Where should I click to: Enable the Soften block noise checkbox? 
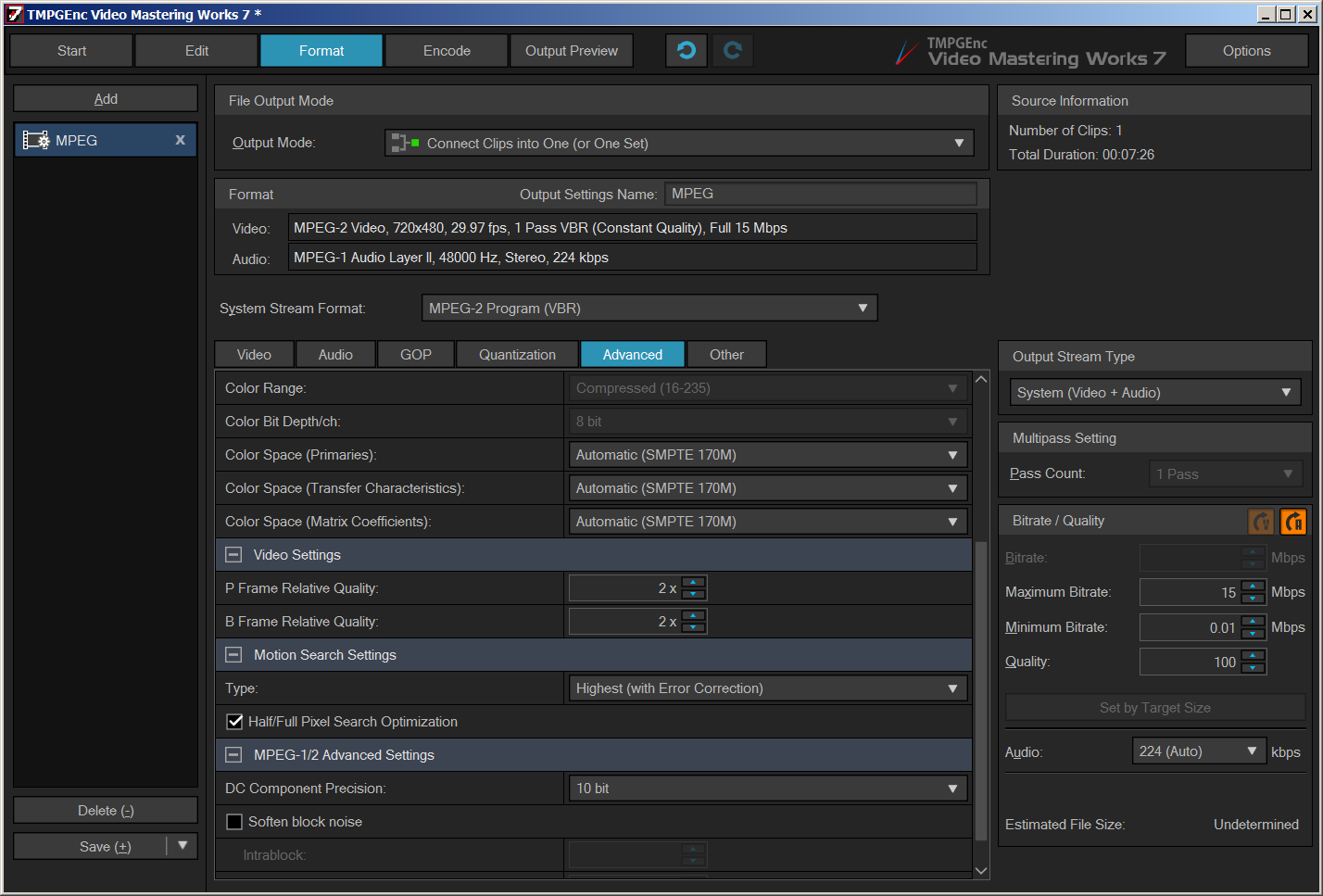point(235,822)
